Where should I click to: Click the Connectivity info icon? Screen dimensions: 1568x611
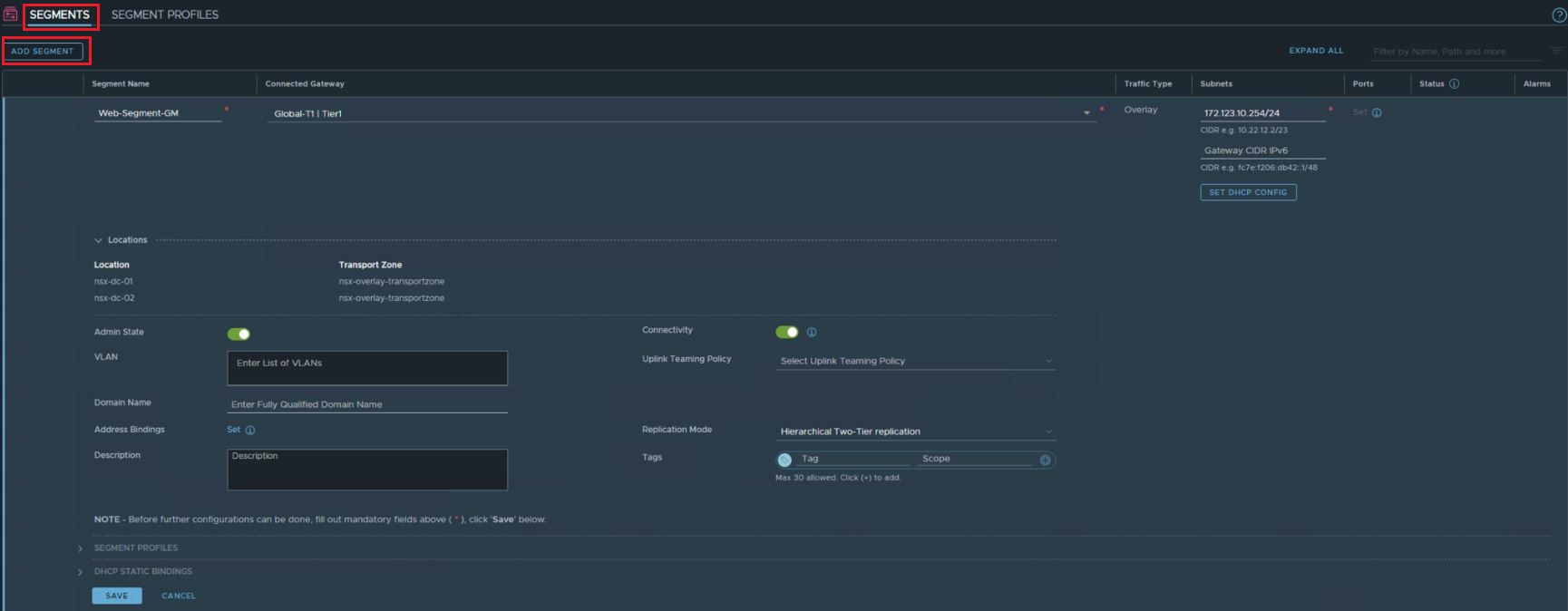812,333
